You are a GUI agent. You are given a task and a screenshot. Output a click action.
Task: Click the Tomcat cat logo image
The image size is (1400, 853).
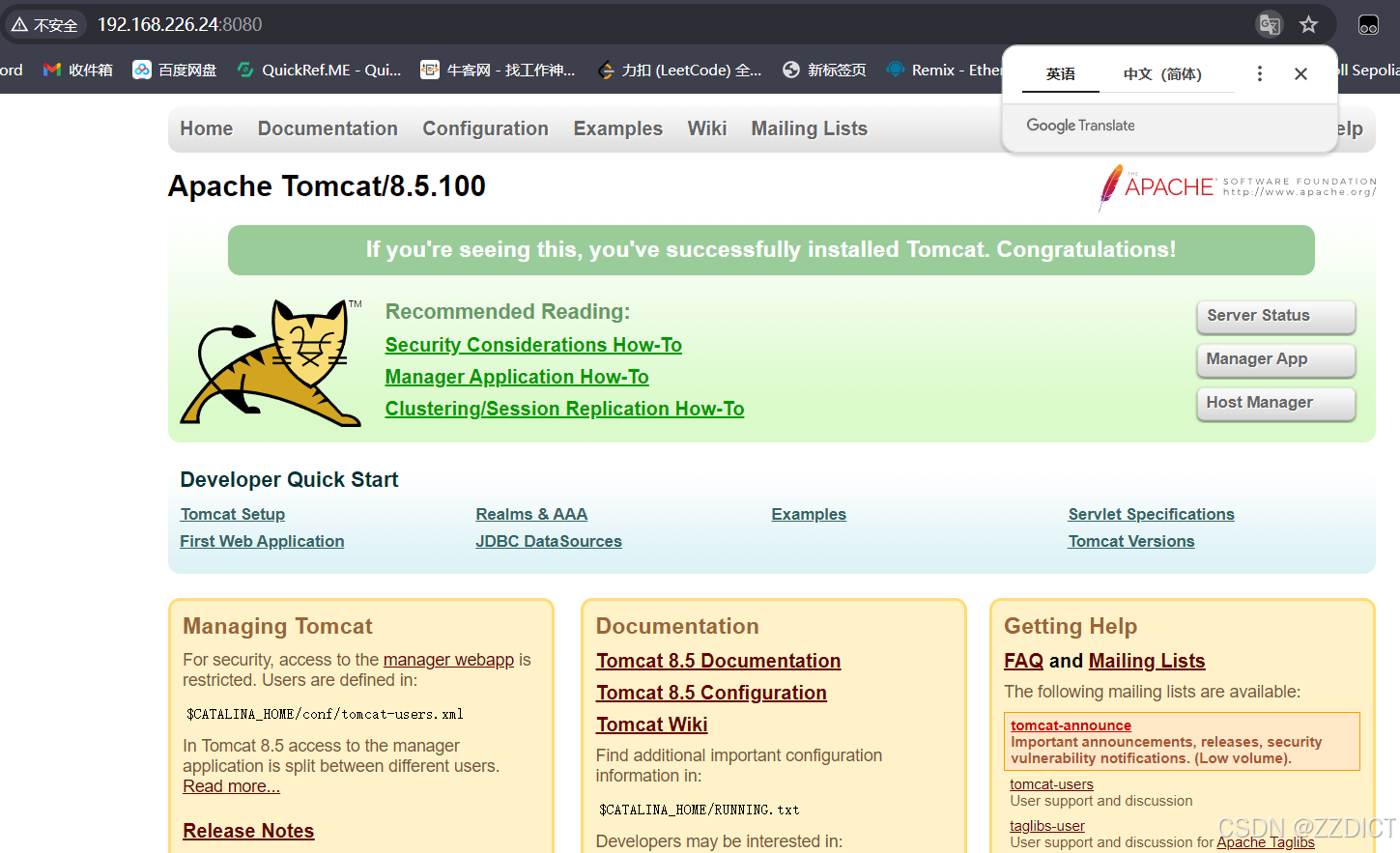(271, 362)
